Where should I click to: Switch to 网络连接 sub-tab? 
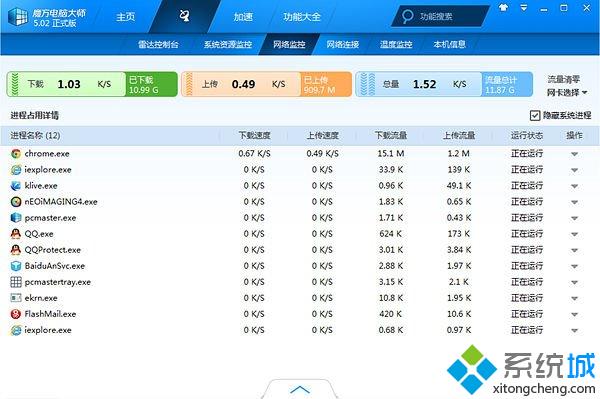click(343, 44)
